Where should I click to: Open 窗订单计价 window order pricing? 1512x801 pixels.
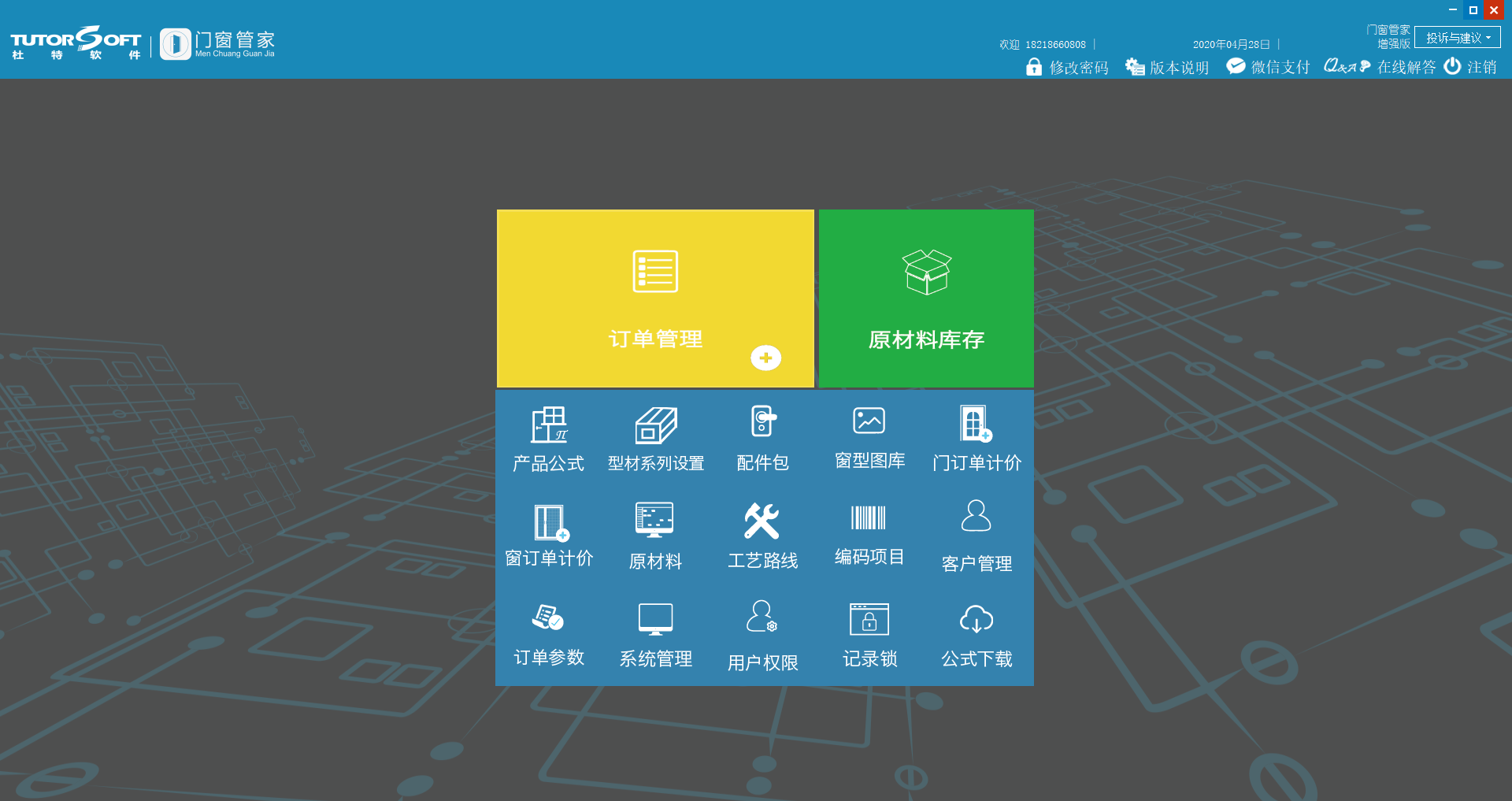tap(549, 536)
